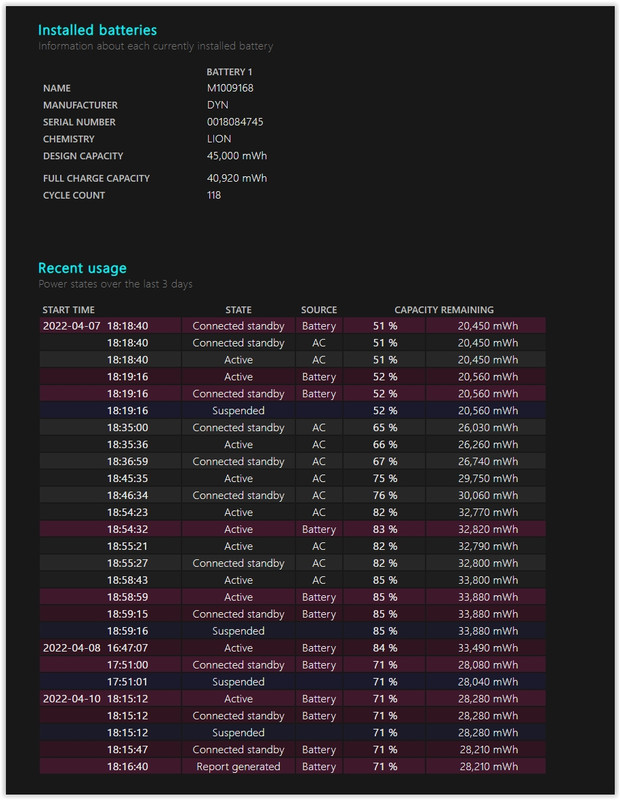
Task: Click the START TIME column header
Action: coord(69,310)
